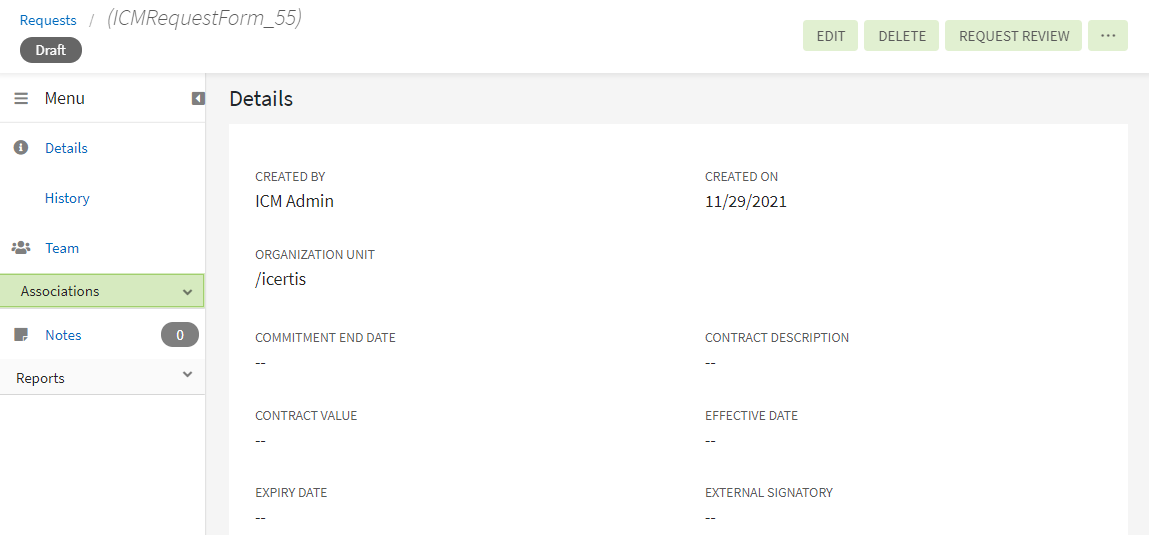This screenshot has width=1149, height=535.
Task: Click the hamburger menu icon
Action: click(x=21, y=98)
